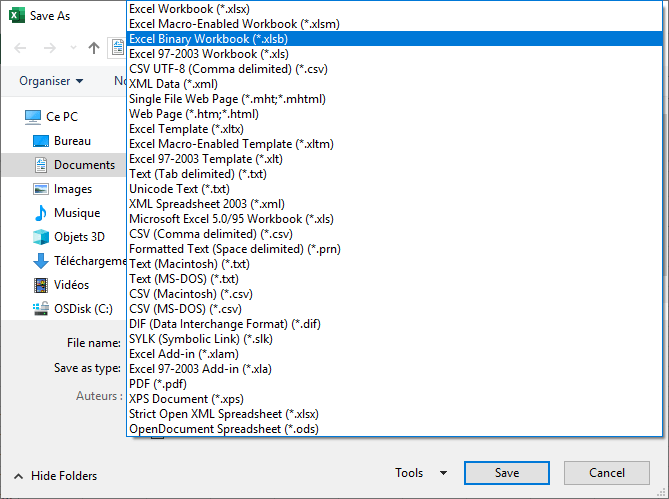
Task: Click the Save button
Action: pos(507,473)
